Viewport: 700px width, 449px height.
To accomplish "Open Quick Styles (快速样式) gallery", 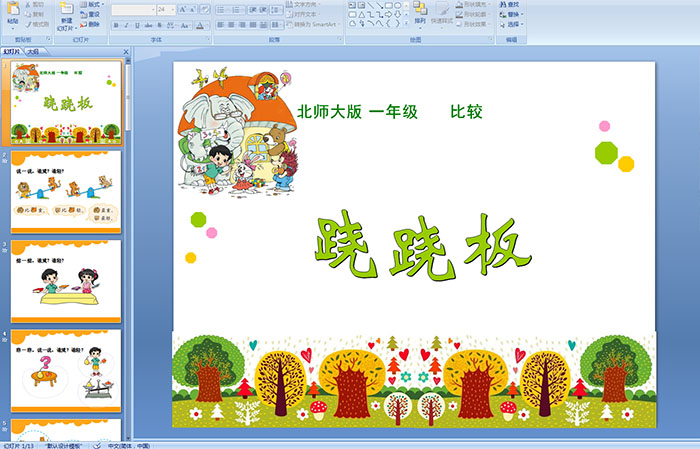I will click(x=442, y=13).
